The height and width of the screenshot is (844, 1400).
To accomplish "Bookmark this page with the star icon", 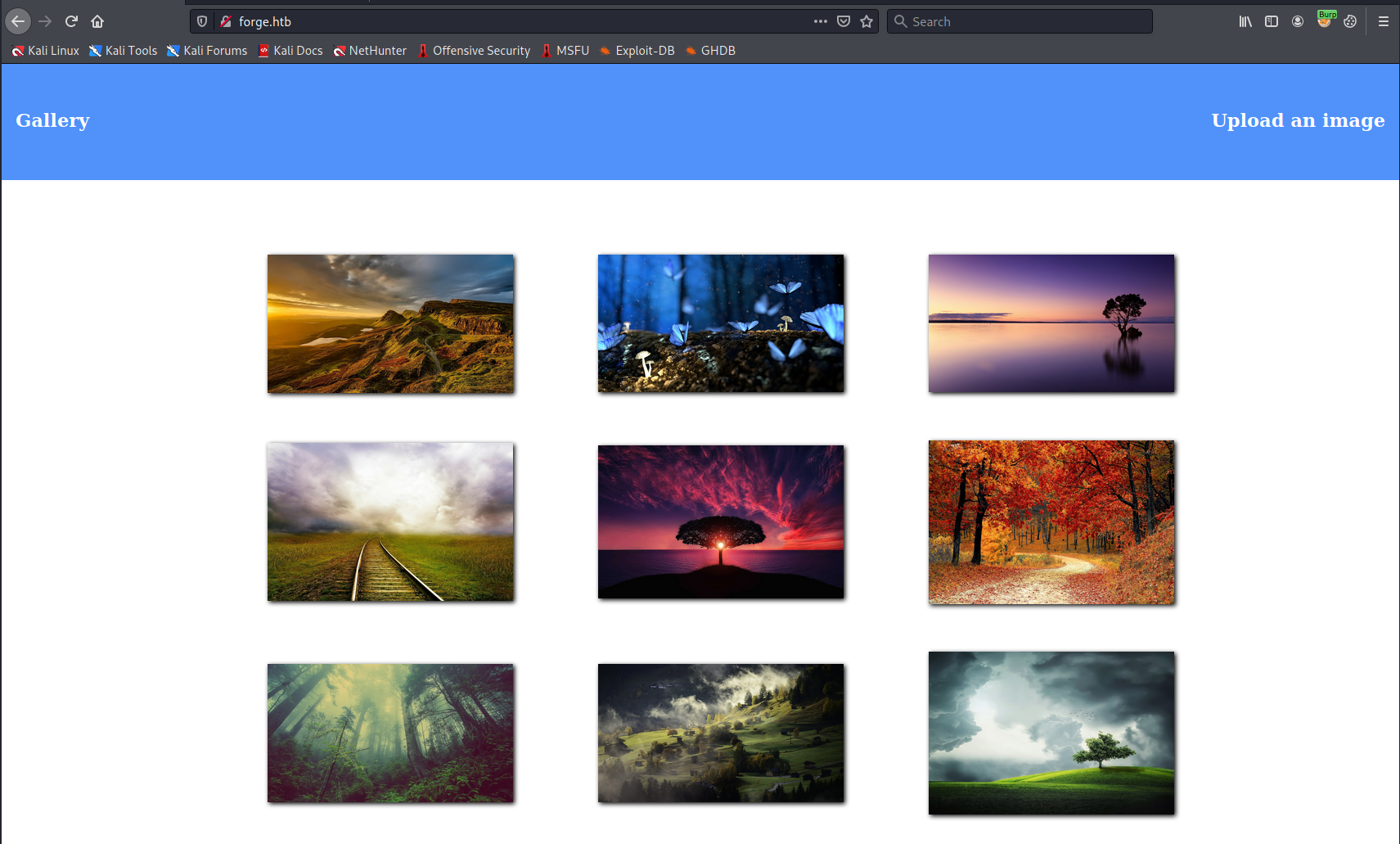I will click(867, 21).
